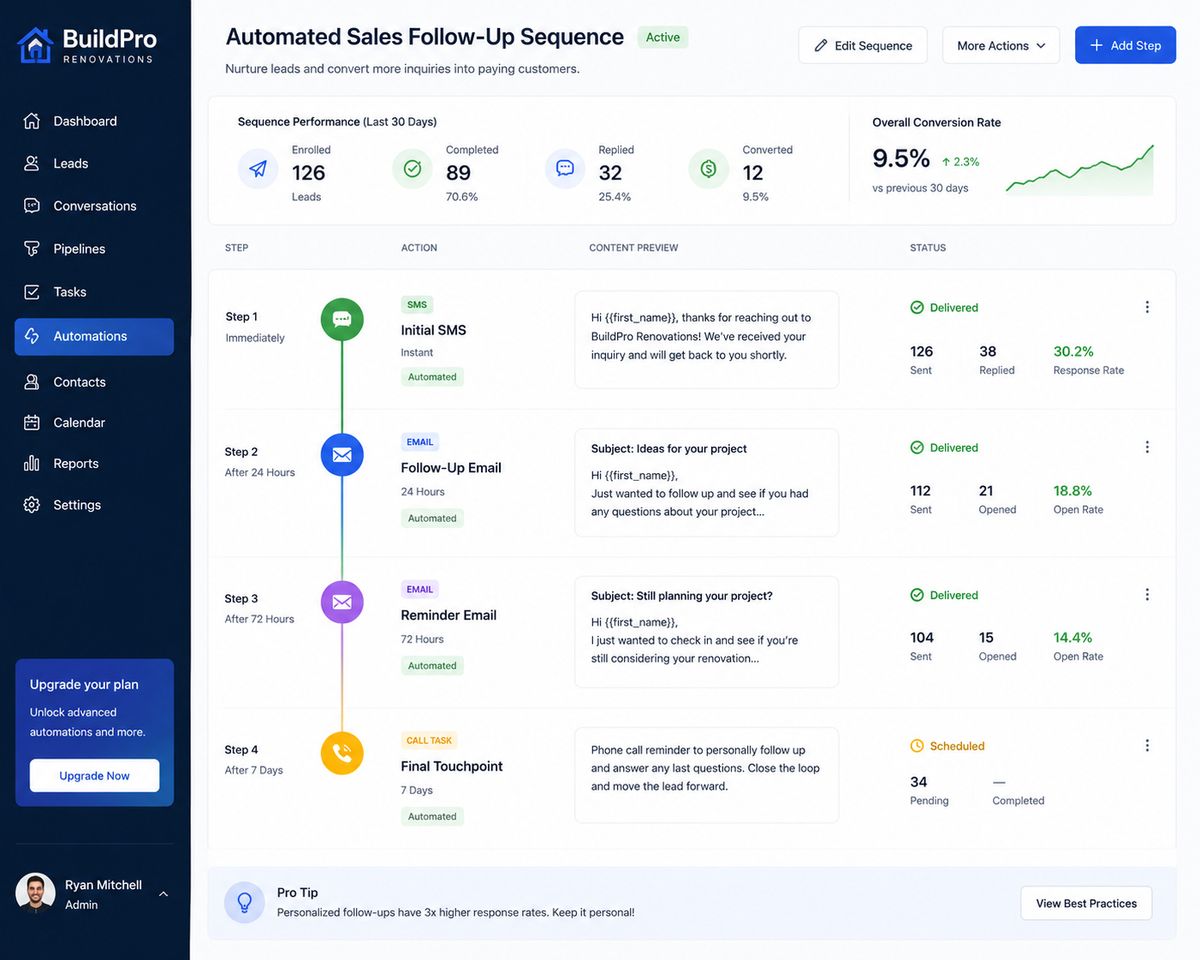
Task: Click the 'Ideas for your project' email preview
Action: [707, 483]
